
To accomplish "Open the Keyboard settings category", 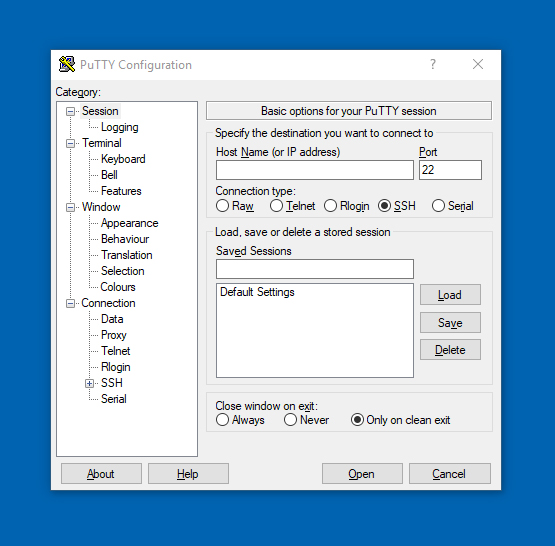I will coord(123,159).
